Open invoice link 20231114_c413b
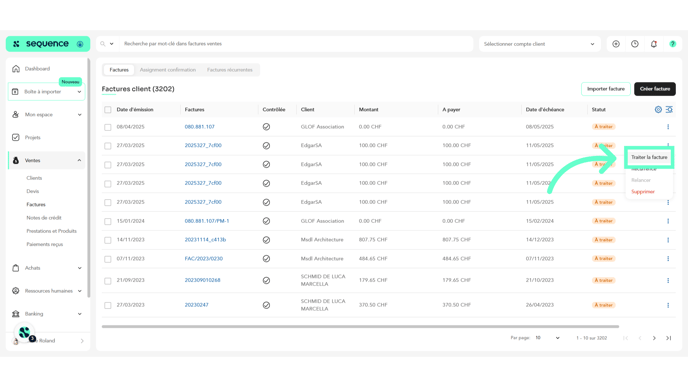This screenshot has width=688, height=387. click(x=205, y=240)
